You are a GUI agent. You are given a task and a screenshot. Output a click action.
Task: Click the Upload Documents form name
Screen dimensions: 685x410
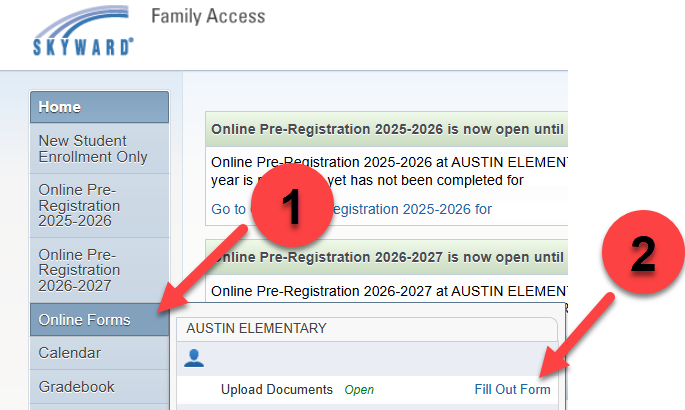pos(276,389)
